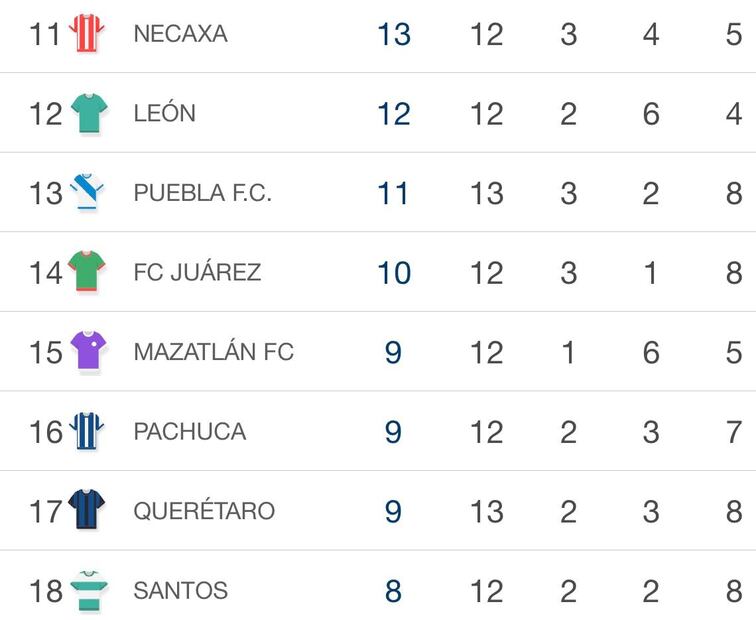Click the Santos green hooped jersey icon
Screen dimensions: 756x620
point(88,590)
